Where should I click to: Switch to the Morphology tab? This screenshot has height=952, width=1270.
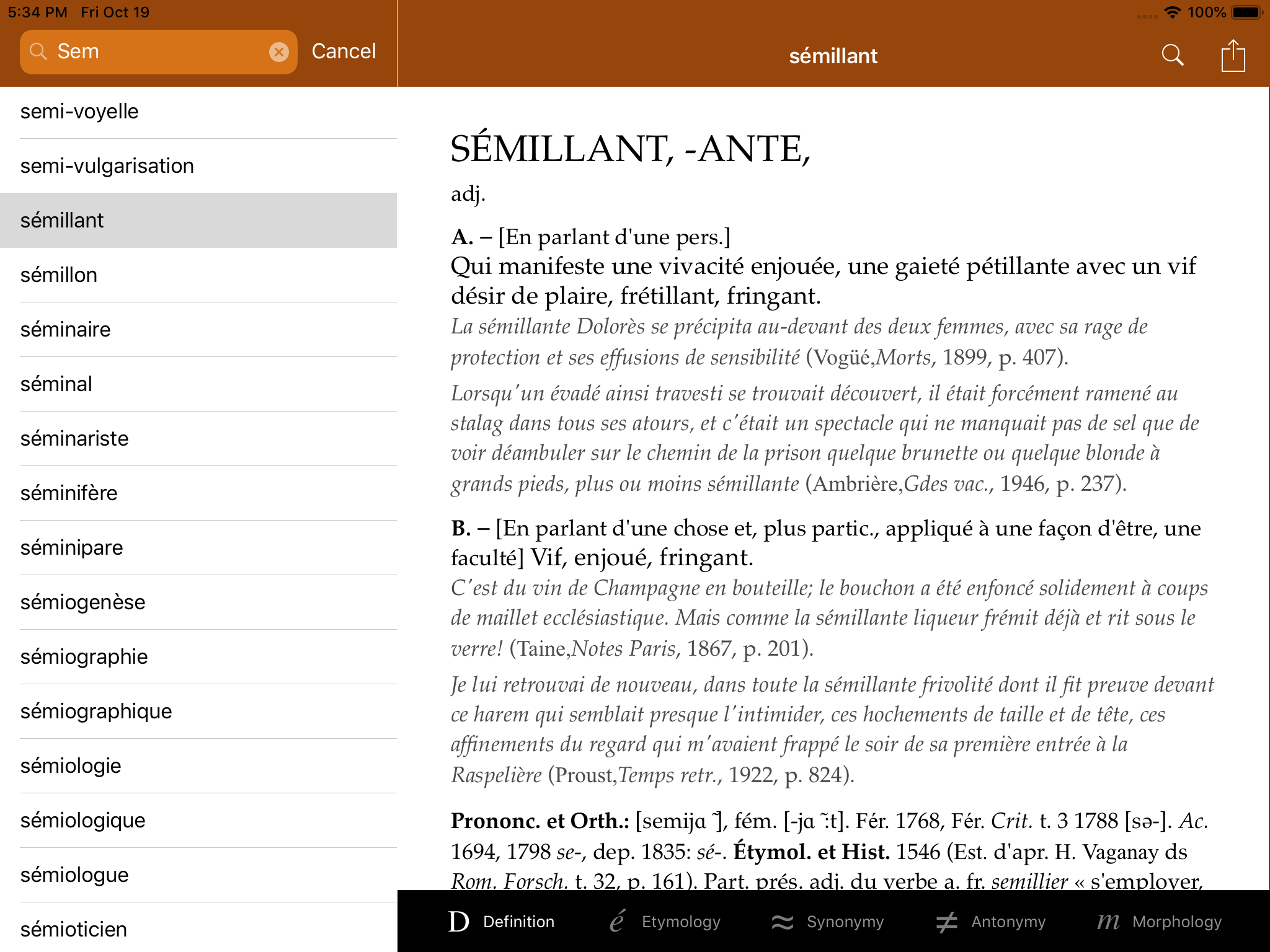click(x=1176, y=922)
